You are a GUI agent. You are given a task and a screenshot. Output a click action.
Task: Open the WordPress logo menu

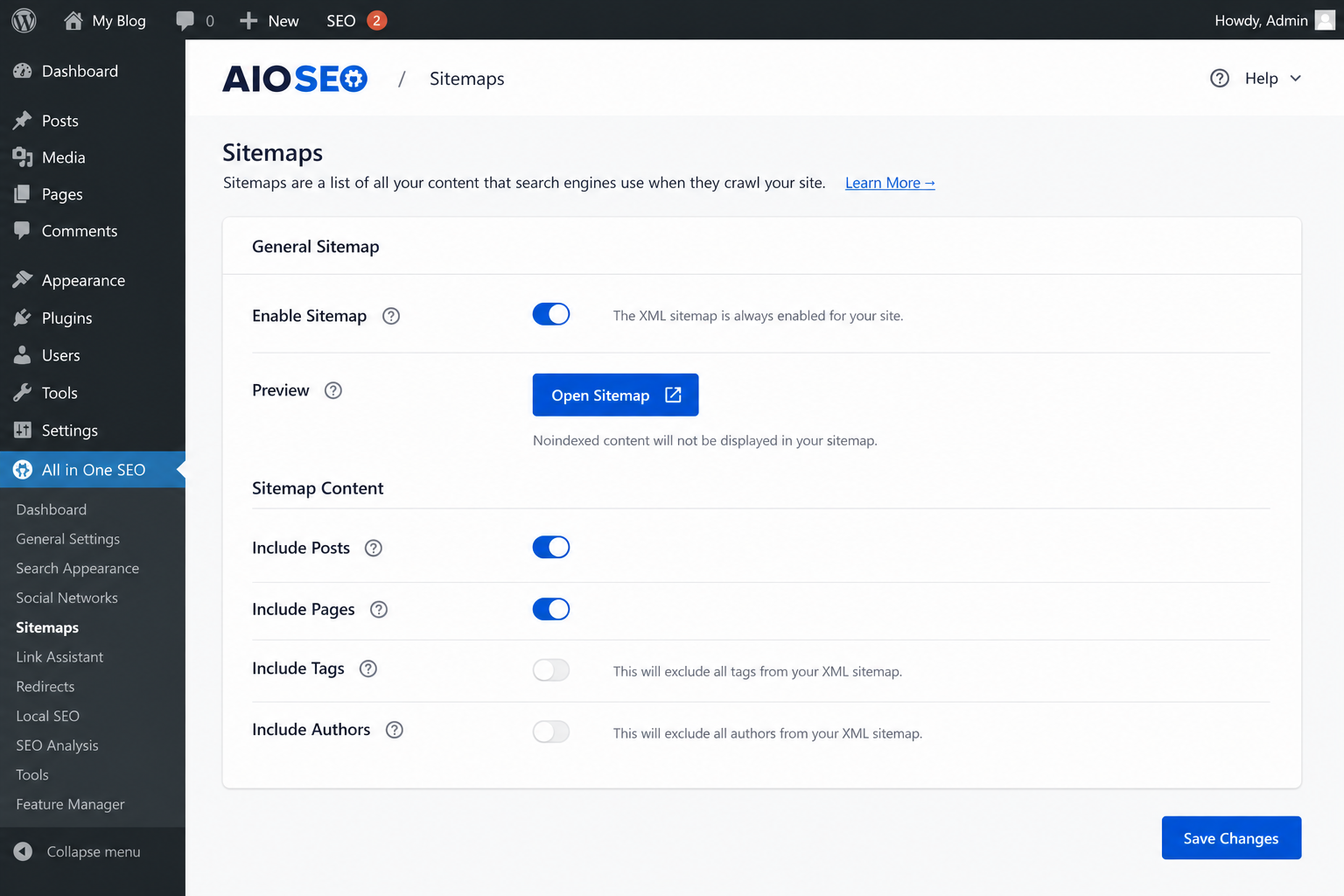[24, 20]
